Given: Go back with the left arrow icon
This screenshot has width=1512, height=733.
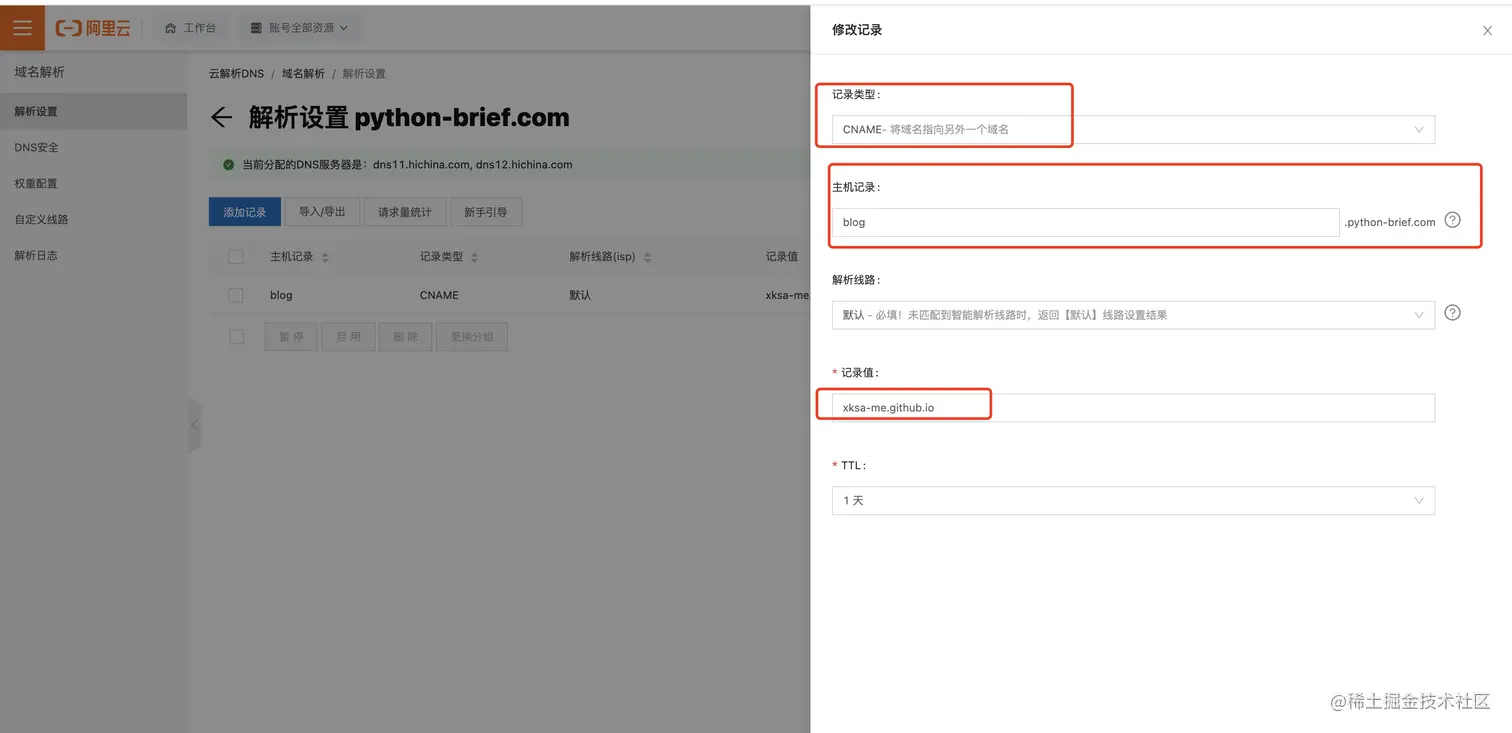Looking at the screenshot, I should [x=221, y=118].
